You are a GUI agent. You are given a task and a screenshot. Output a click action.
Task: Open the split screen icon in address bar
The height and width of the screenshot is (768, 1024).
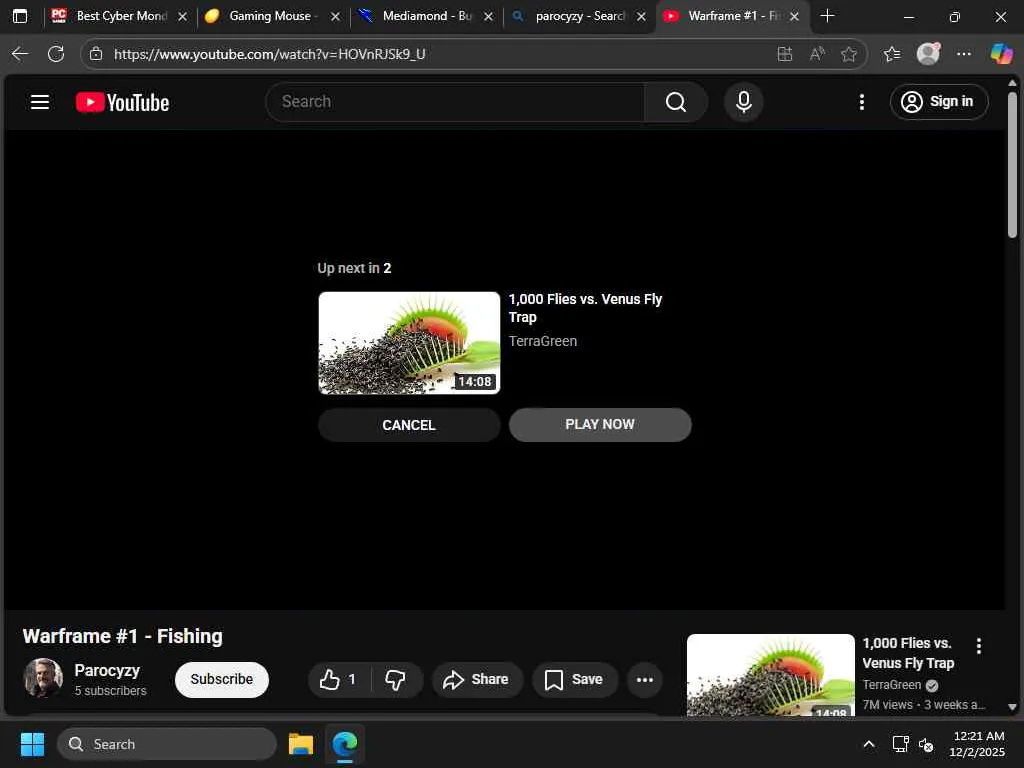click(785, 54)
